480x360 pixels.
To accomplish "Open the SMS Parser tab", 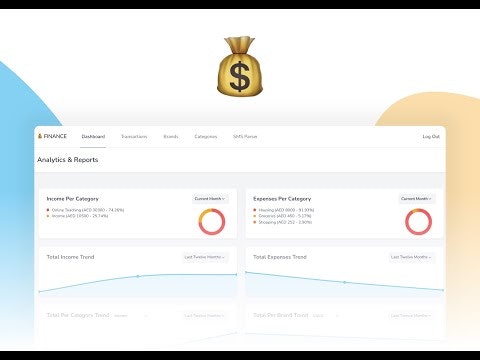I will coord(245,137).
